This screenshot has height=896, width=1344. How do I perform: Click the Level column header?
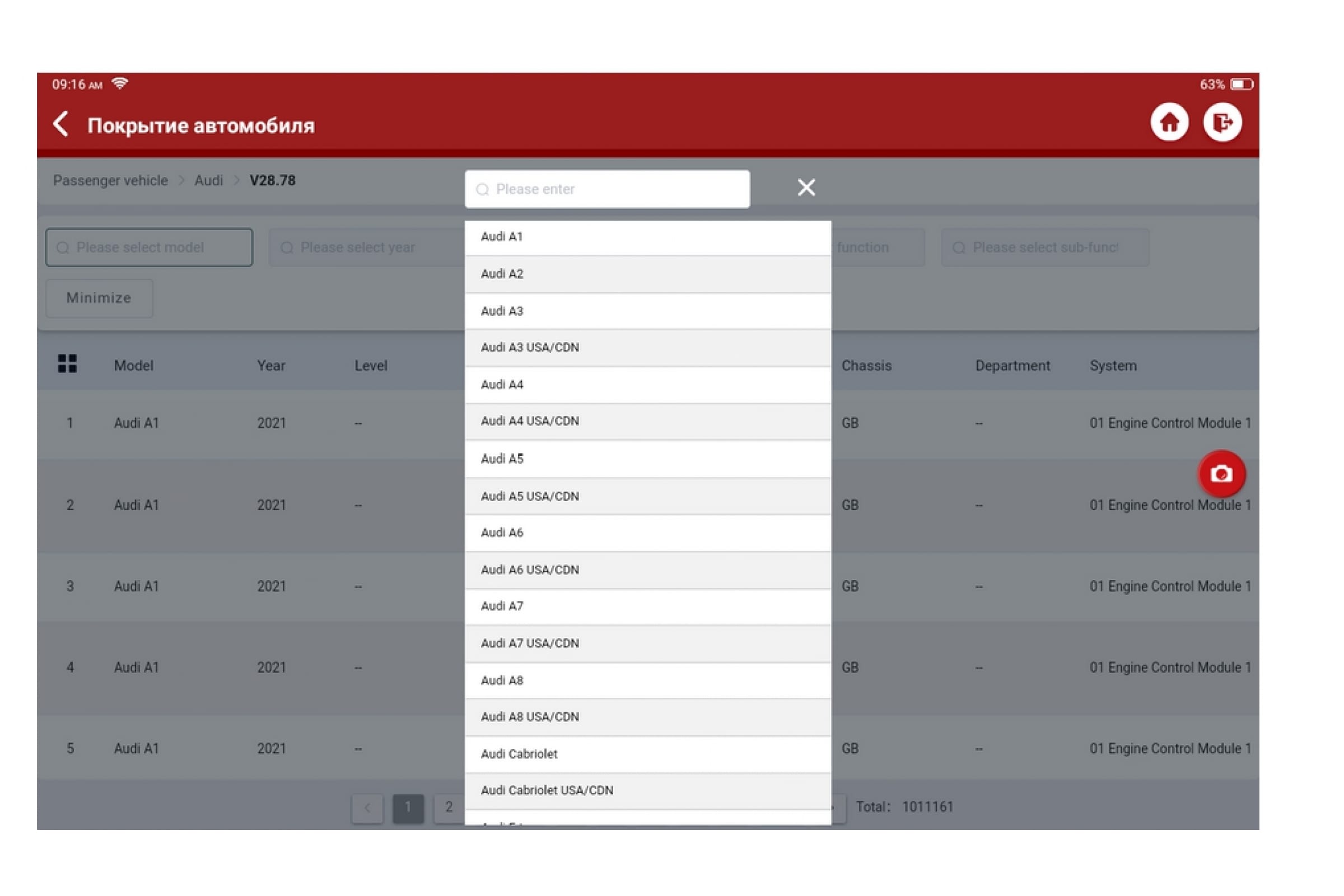pos(371,366)
